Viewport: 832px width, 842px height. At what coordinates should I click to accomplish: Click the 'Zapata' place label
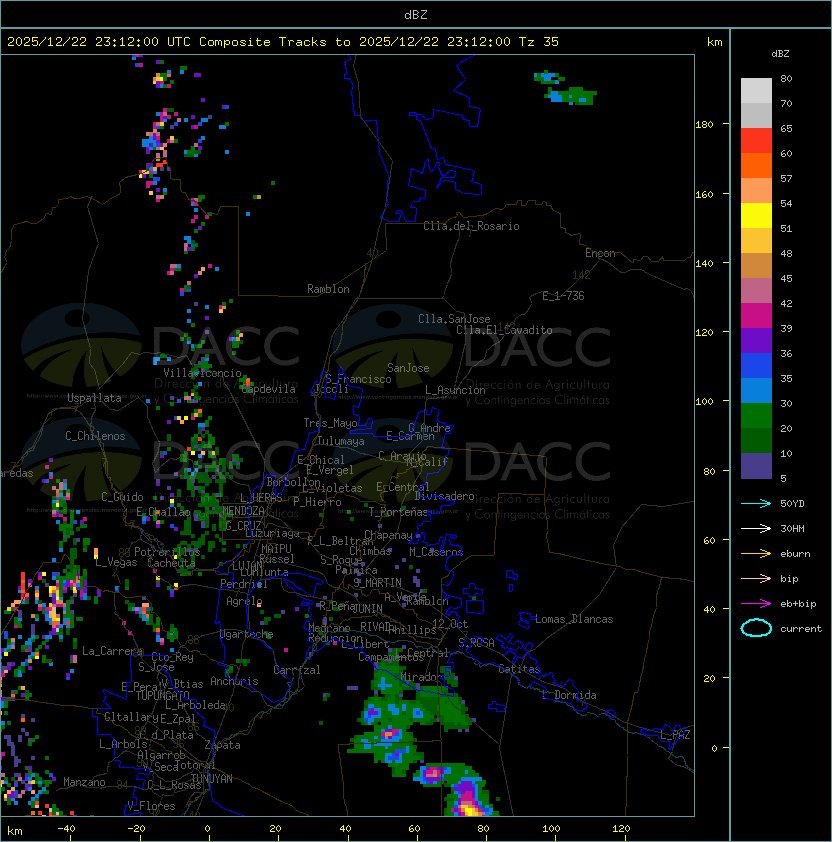(222, 745)
